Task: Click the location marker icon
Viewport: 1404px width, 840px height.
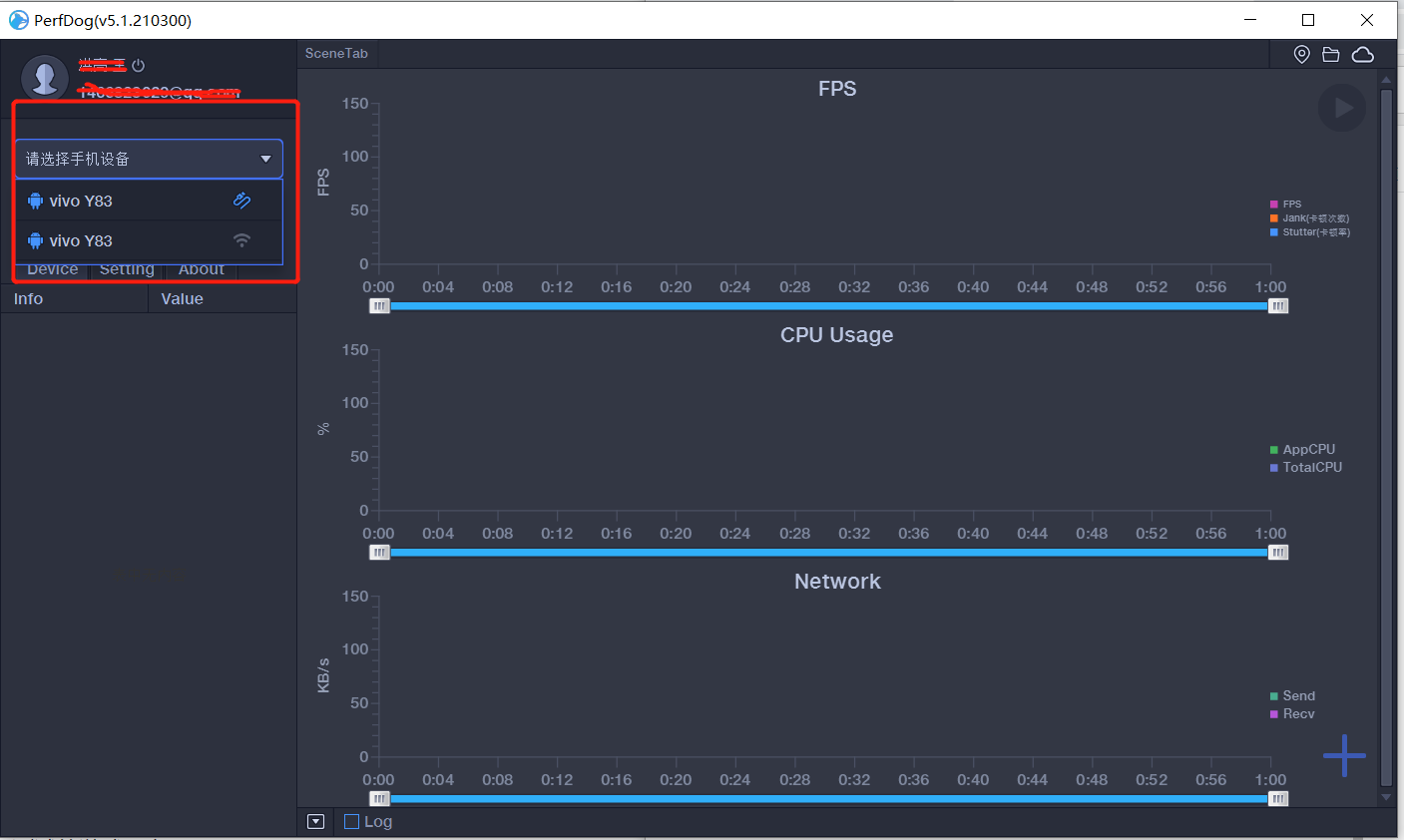Action: pos(1301,55)
